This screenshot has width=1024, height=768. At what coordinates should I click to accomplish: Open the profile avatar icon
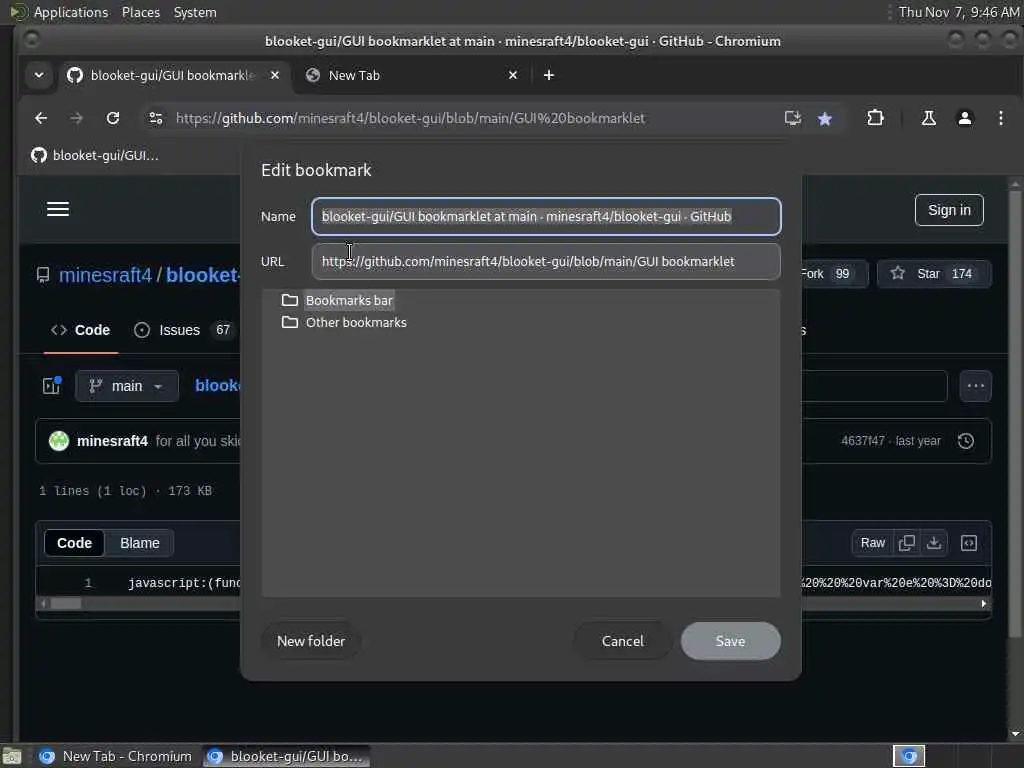click(x=965, y=118)
